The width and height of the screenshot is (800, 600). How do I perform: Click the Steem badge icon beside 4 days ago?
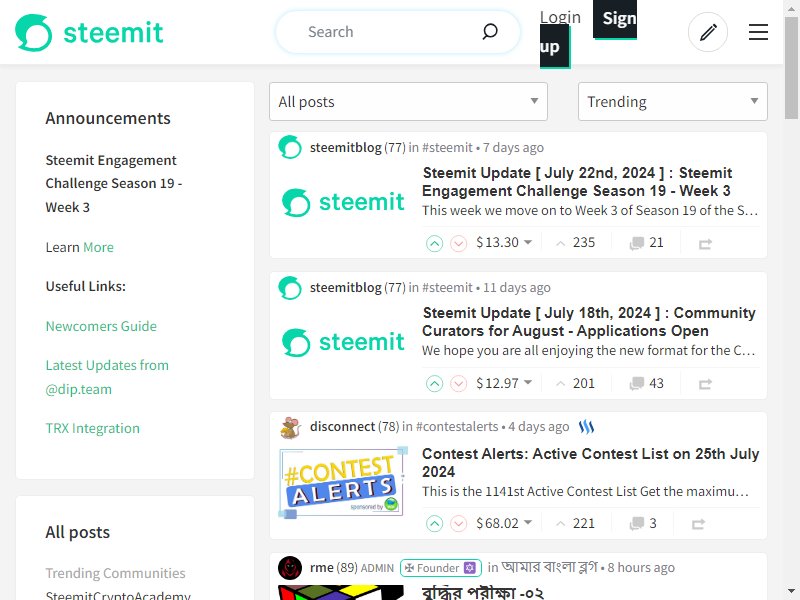[587, 427]
